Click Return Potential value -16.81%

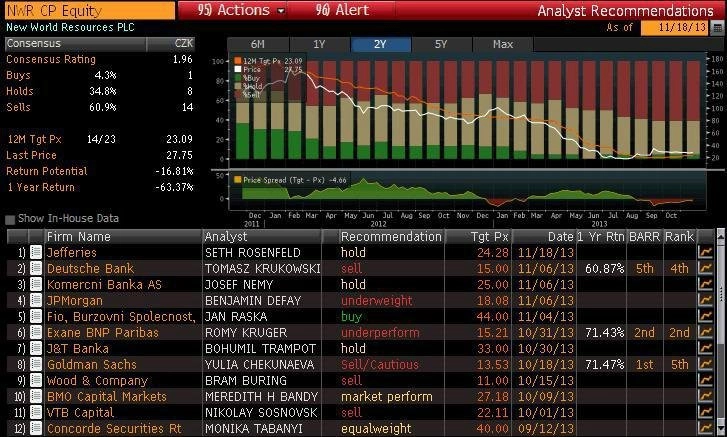pos(174,171)
